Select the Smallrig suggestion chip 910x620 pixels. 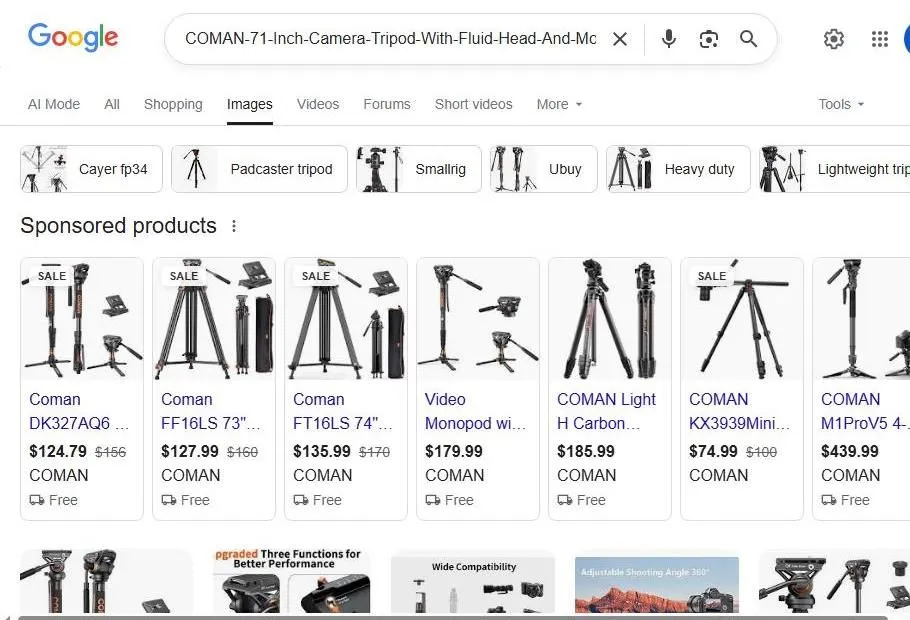(419, 169)
